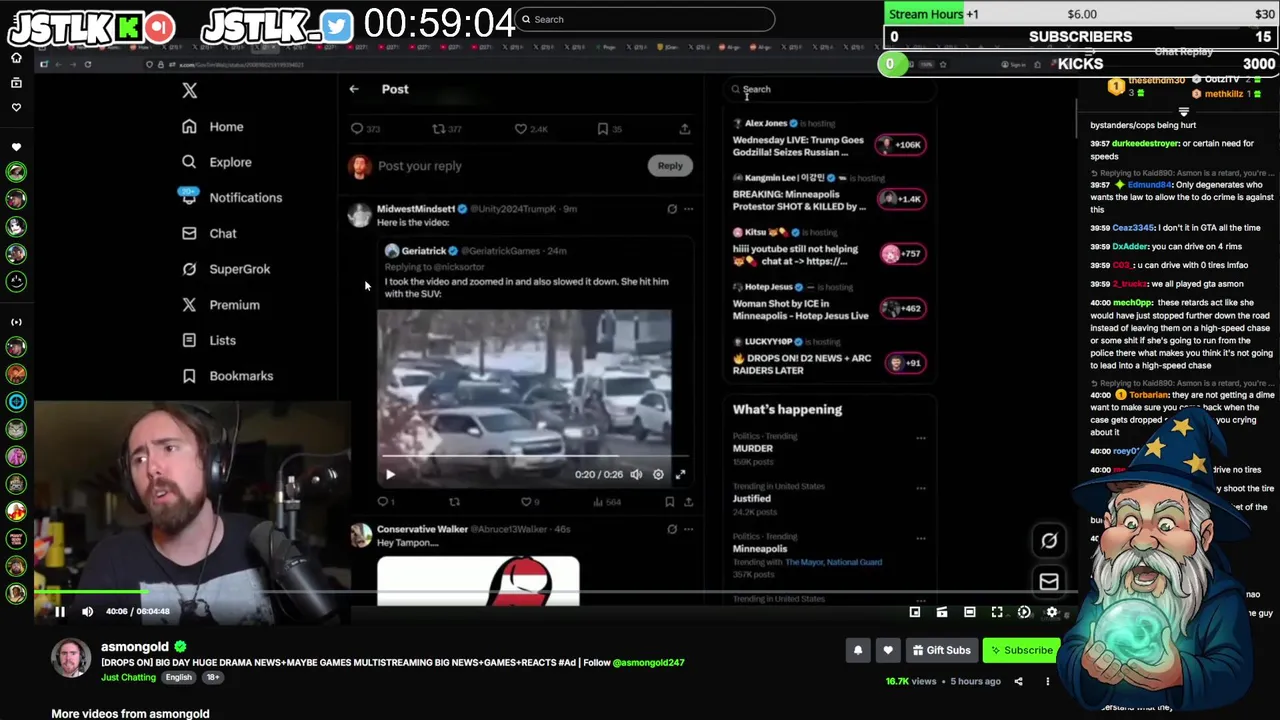Pause the Kick video player
Screen dimensions: 1280x720
[60, 611]
